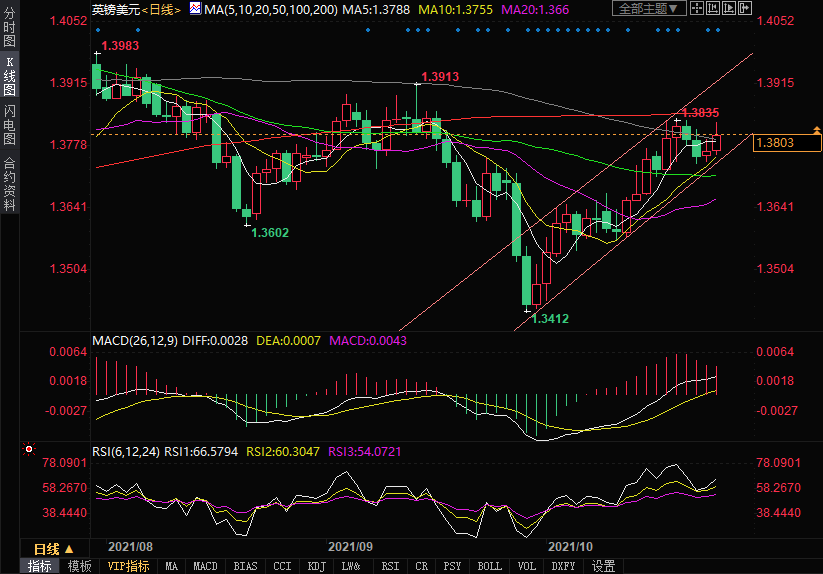Viewport: 823px width, 574px height.
Task: Select the 模板 tab at the bottom
Action: pos(79,566)
